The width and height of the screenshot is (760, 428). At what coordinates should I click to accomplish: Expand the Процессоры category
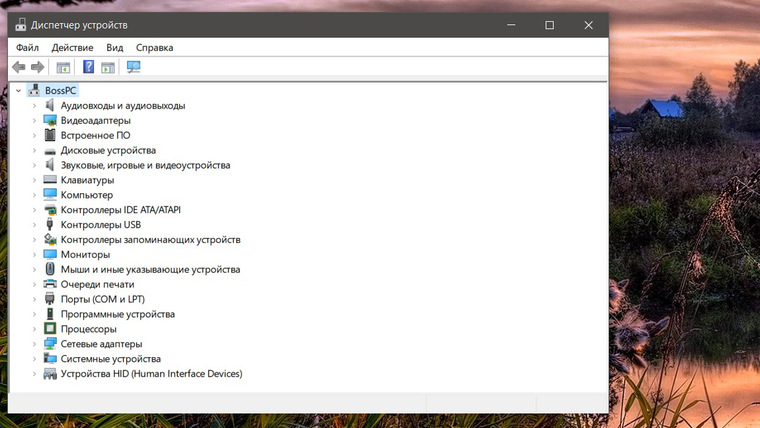pyautogui.click(x=34, y=329)
